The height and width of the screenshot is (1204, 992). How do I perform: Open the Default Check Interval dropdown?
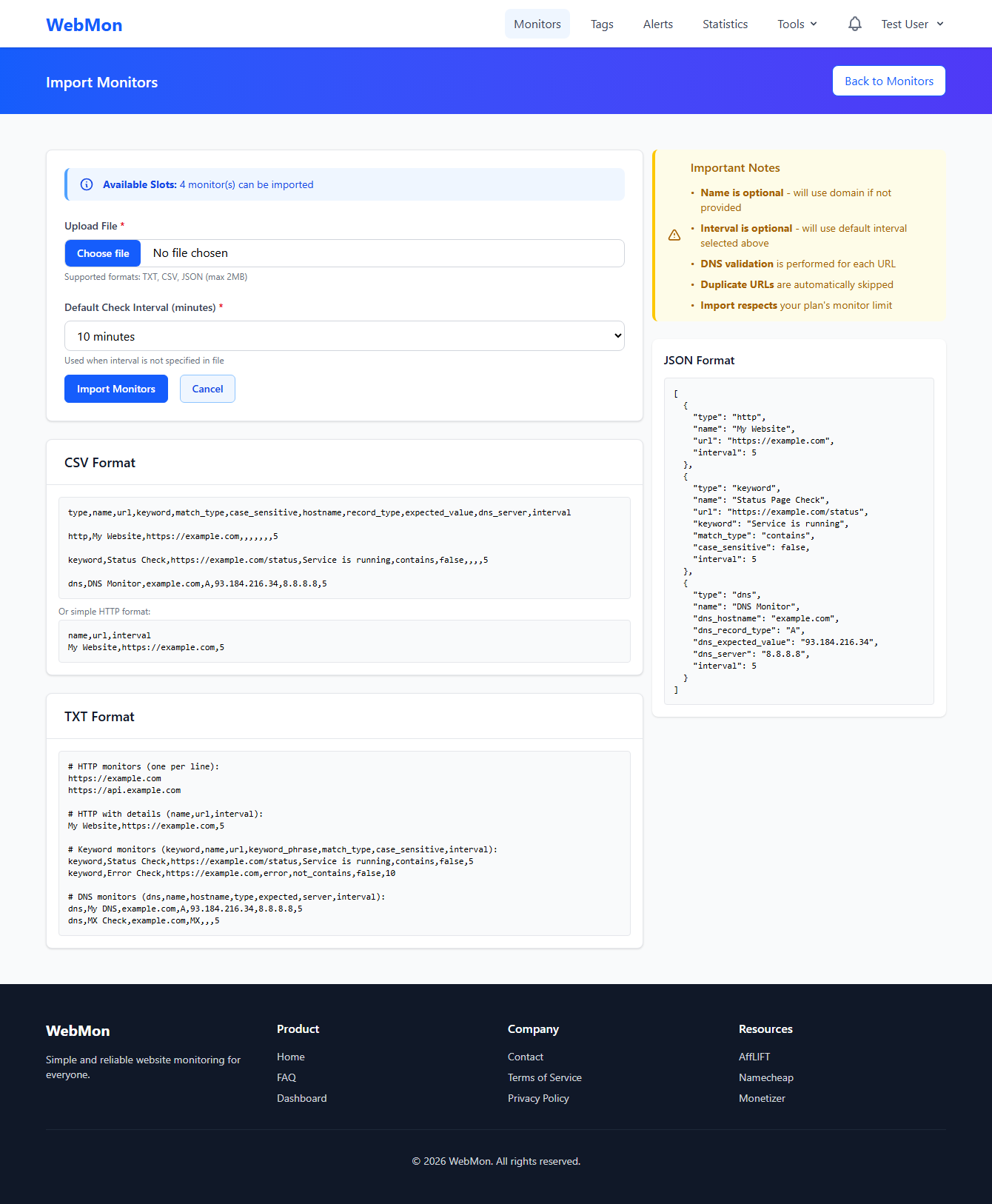coord(344,336)
